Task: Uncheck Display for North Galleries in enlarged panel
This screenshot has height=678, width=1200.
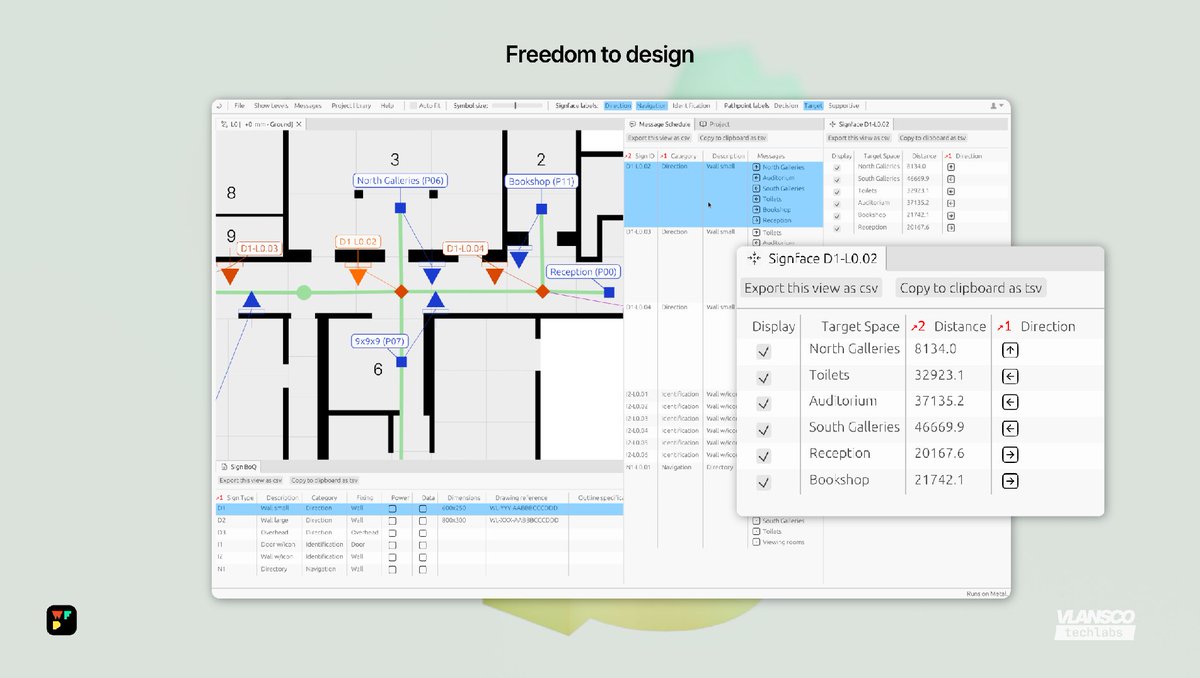Action: click(764, 352)
